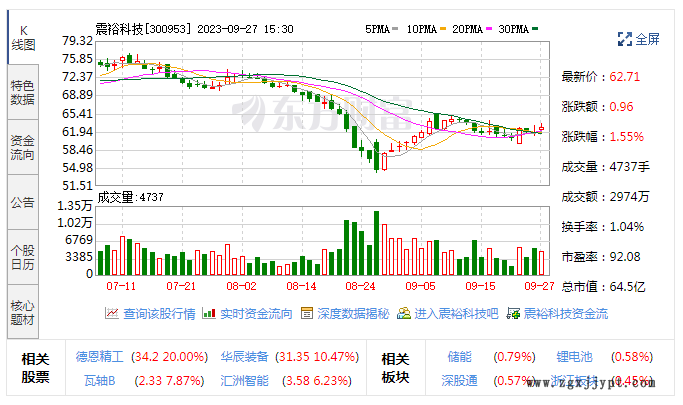Open the 资金流向 tab

[x=23, y=147]
